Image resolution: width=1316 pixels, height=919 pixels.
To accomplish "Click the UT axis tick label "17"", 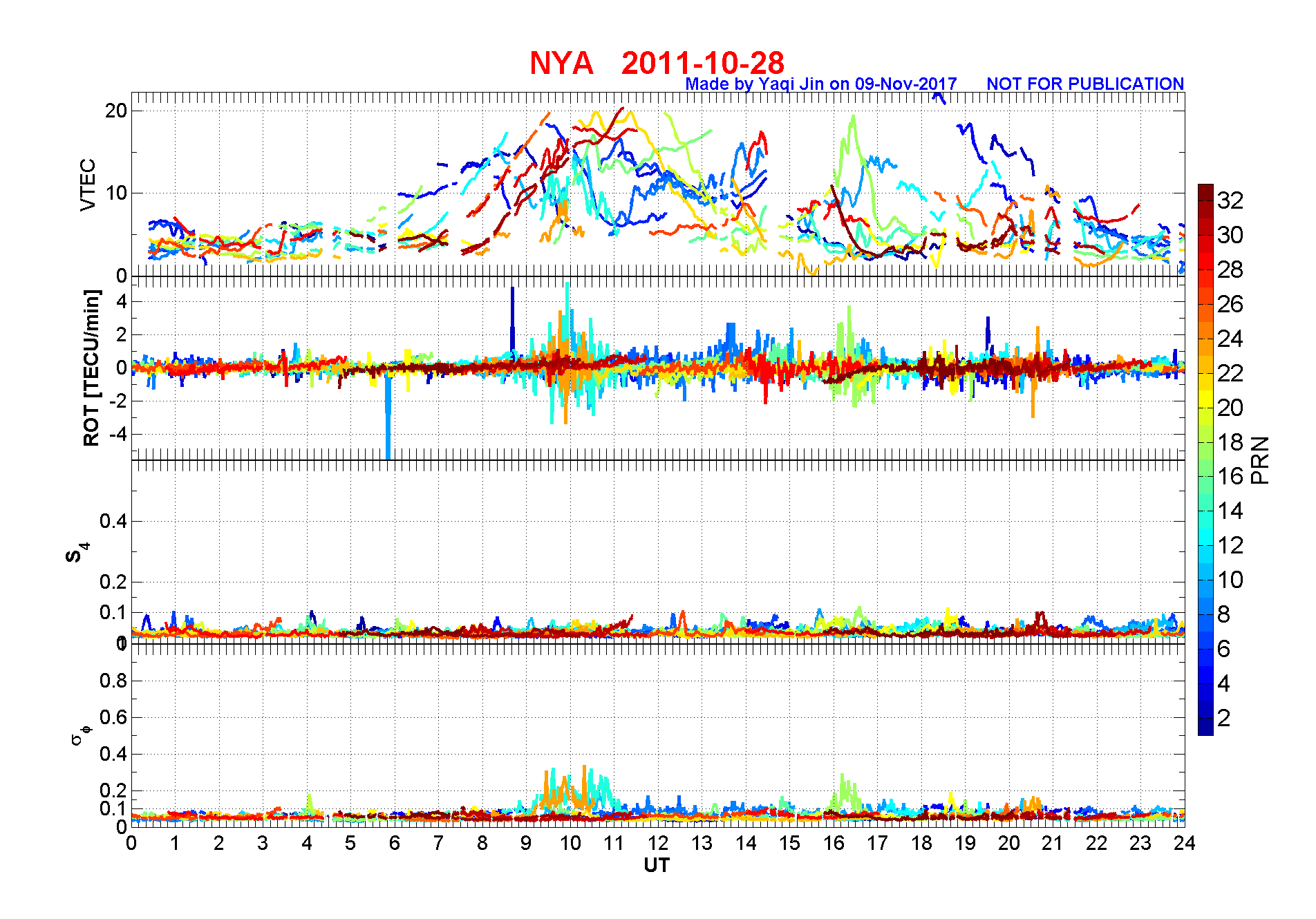I will tap(877, 843).
